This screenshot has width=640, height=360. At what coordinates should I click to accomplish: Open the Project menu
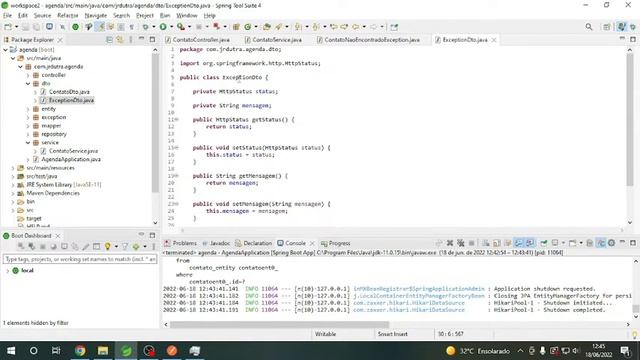pyautogui.click(x=144, y=16)
